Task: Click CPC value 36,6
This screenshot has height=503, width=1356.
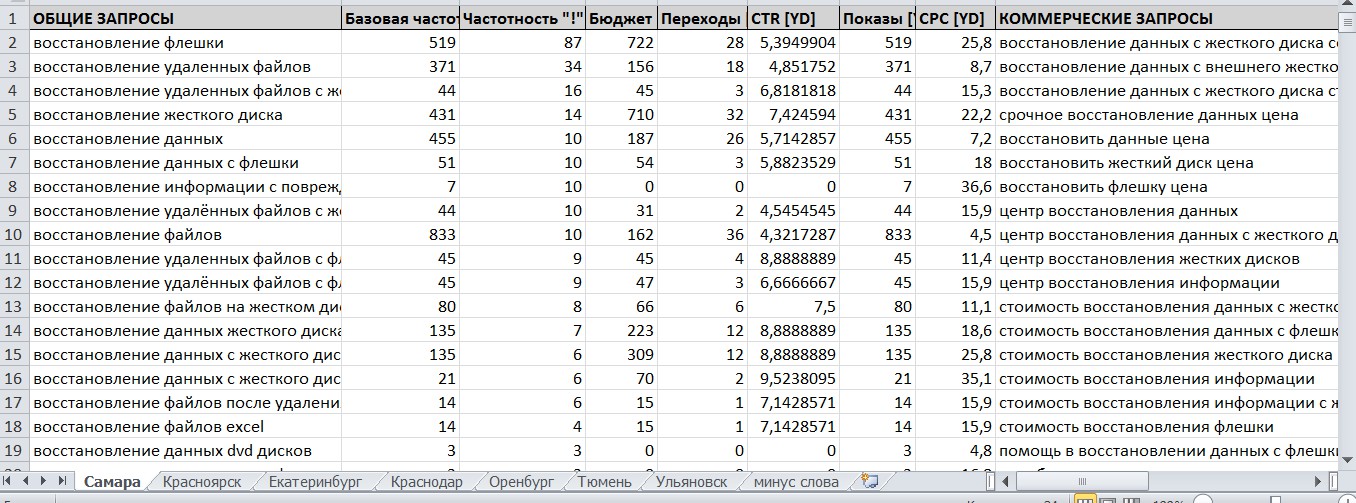Action: [956, 186]
